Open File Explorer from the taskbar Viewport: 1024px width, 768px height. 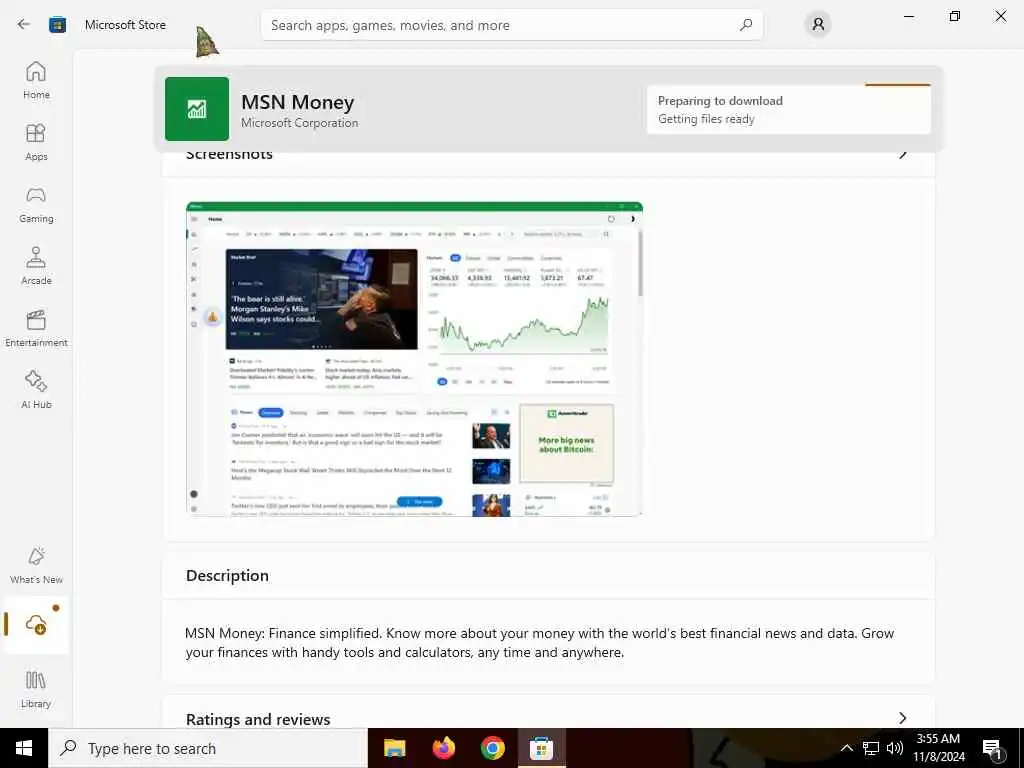click(x=394, y=748)
